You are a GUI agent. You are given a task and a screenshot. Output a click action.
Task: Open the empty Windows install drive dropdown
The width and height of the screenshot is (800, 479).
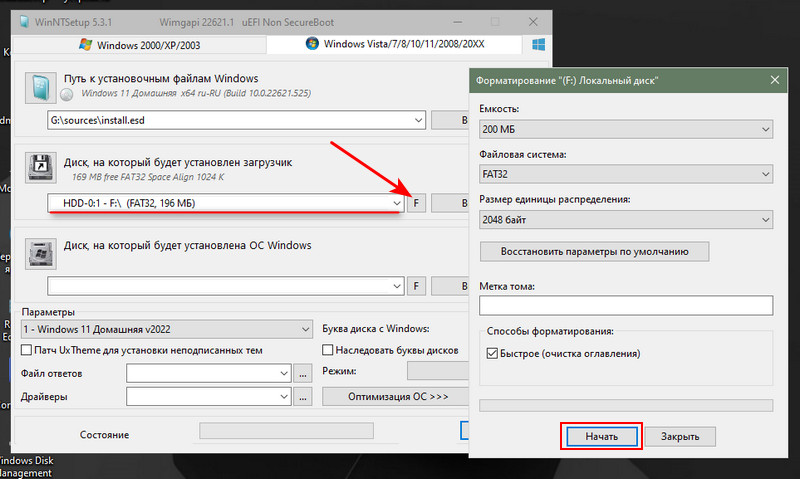coord(396,286)
